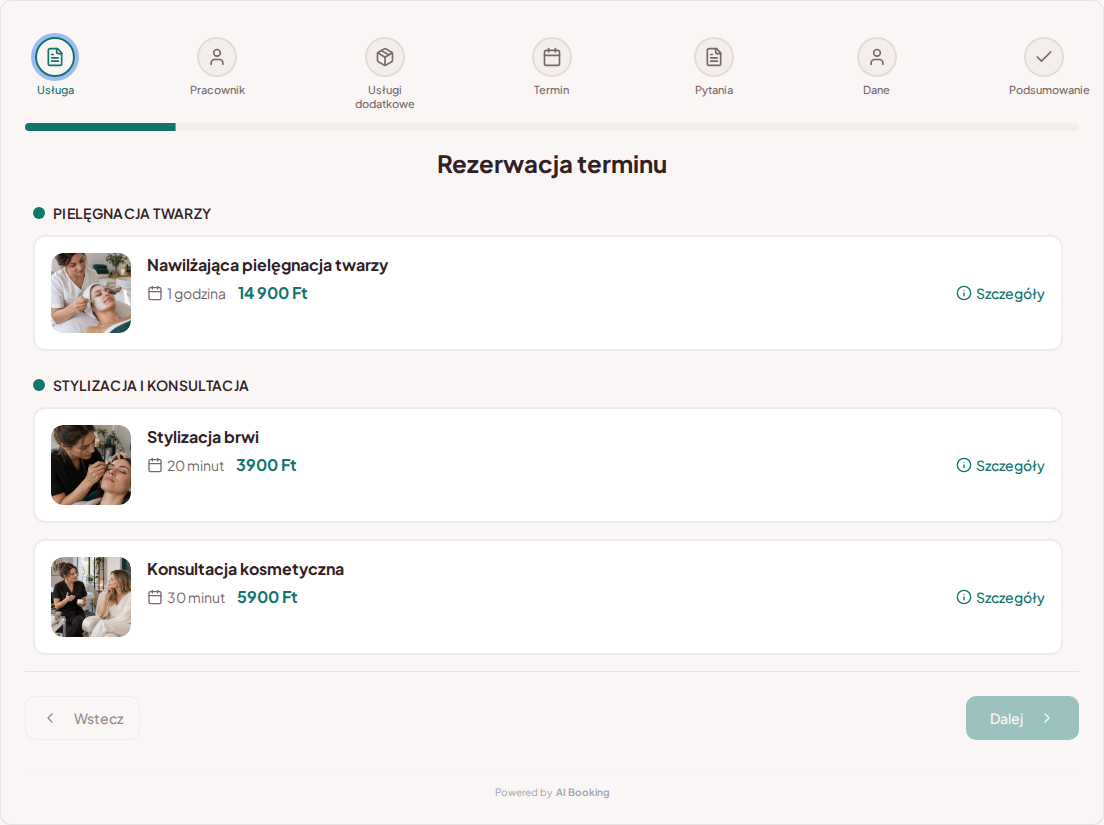The width and height of the screenshot is (1104, 825).
Task: Click info icon in Konsultacja kosmetyczna row
Action: point(964,597)
